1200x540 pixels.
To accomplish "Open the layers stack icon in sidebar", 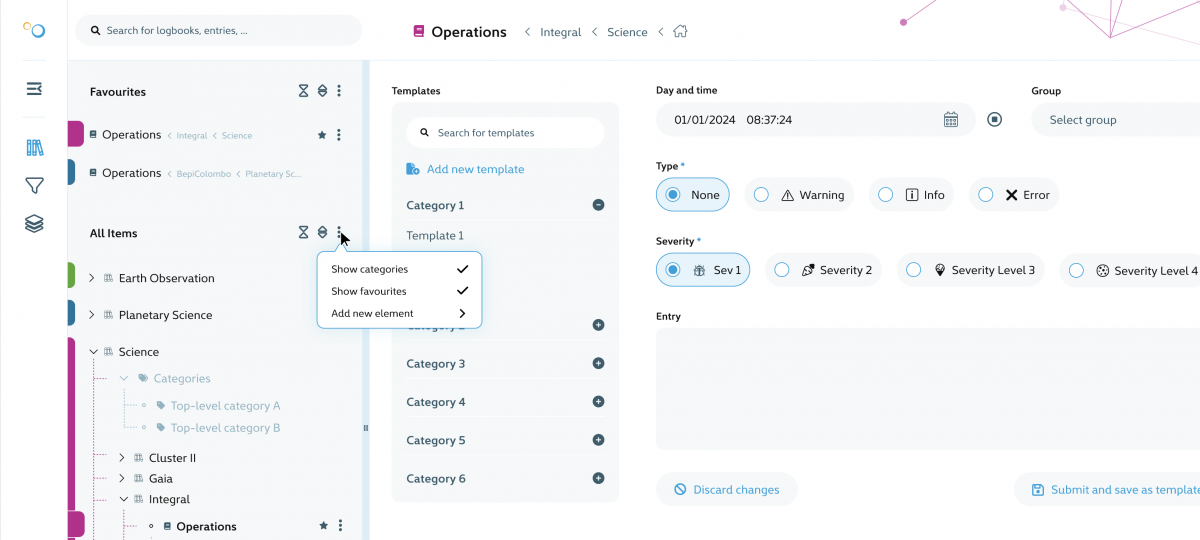I will tap(34, 224).
